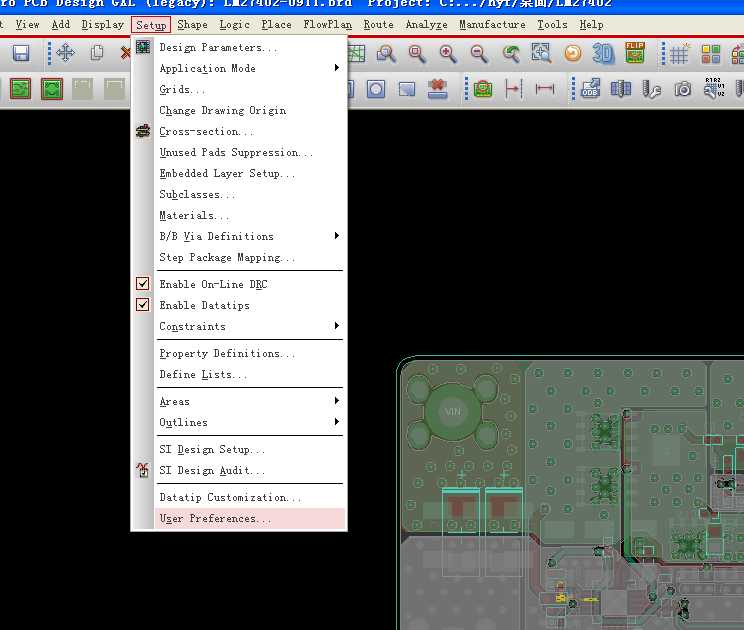Click the drill with wrench icon
Image resolution: width=744 pixels, height=630 pixels.
point(651,89)
